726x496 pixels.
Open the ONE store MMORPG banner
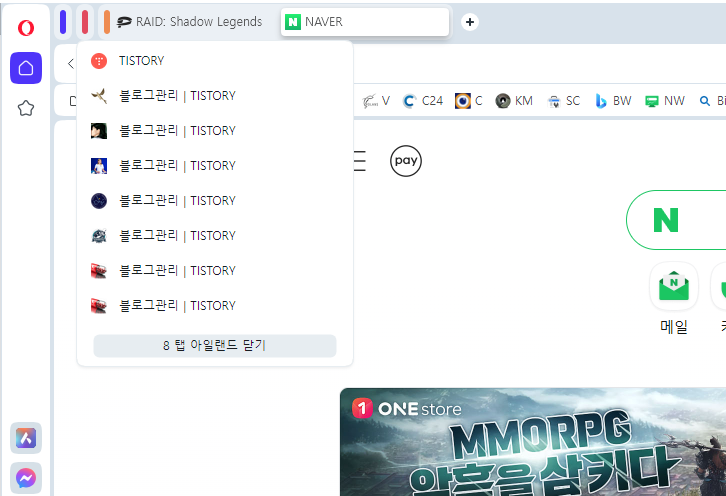(x=533, y=442)
